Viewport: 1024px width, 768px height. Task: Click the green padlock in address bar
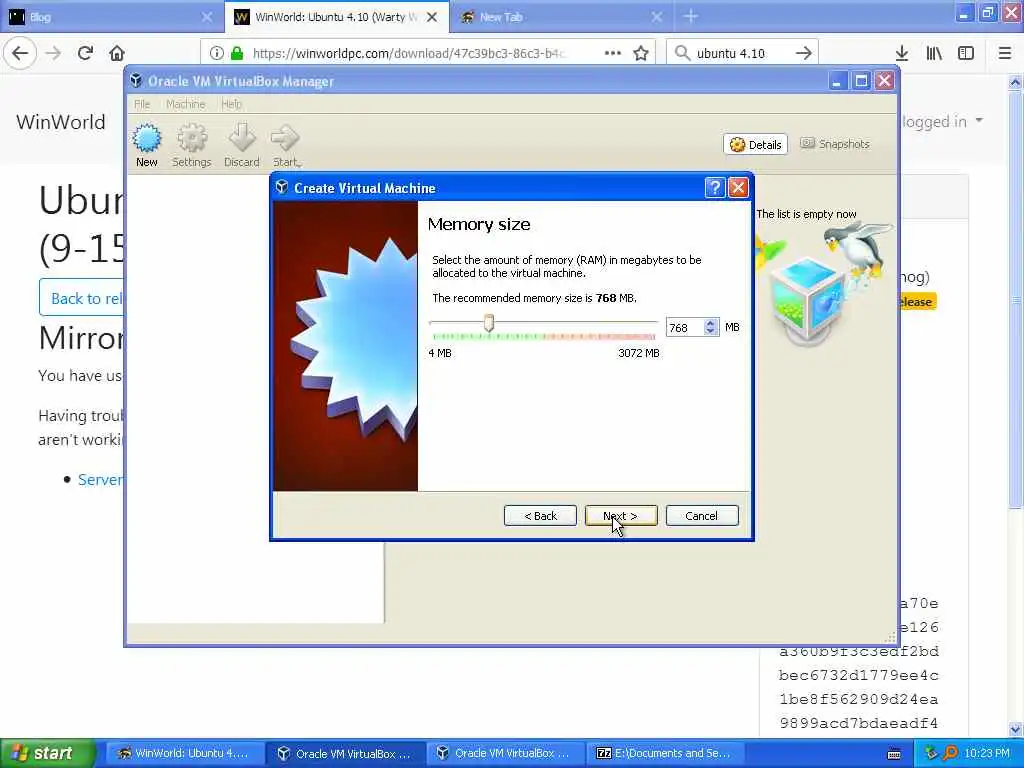point(237,53)
